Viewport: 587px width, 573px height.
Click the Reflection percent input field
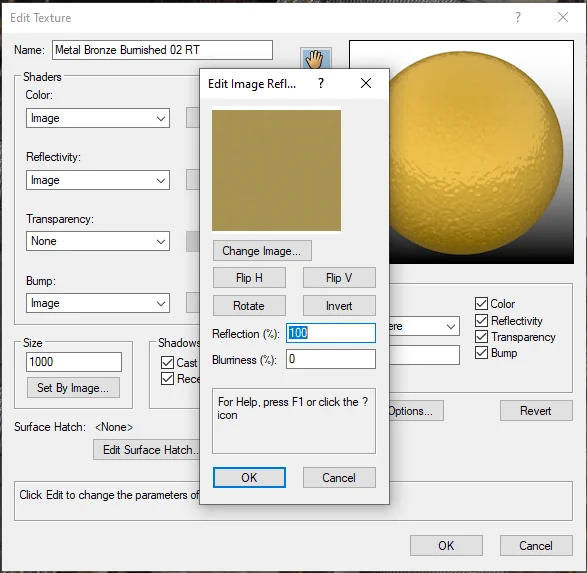point(331,333)
